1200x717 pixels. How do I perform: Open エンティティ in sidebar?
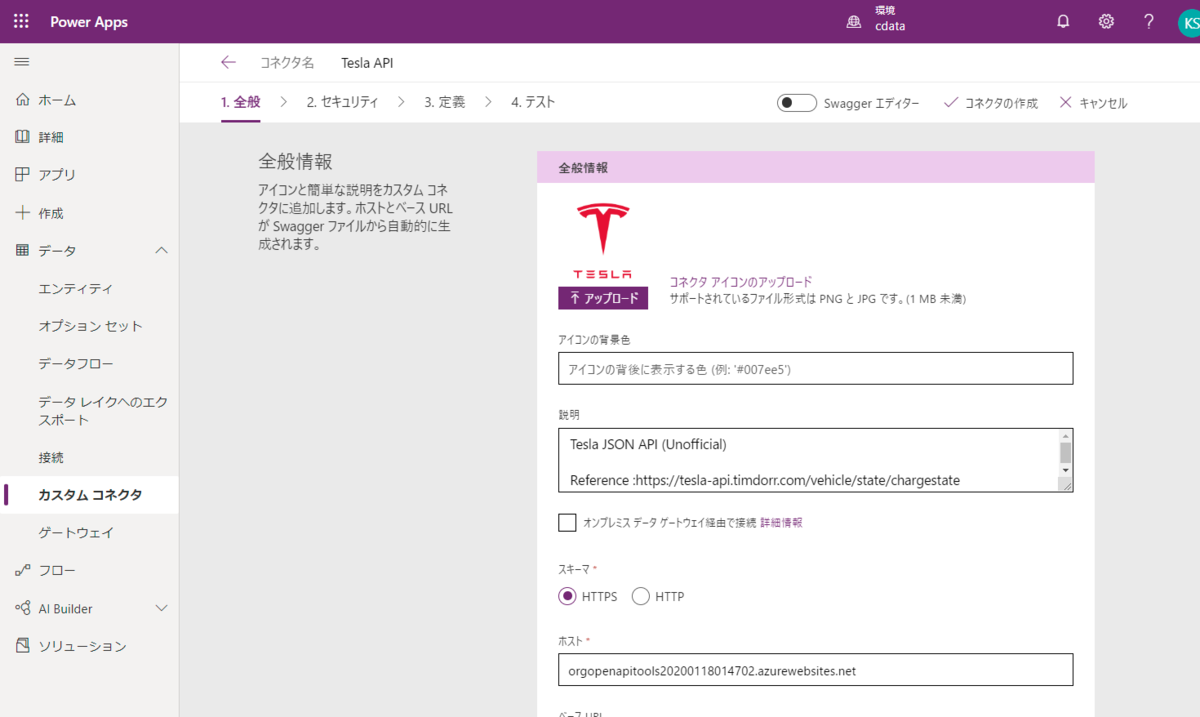click(x=76, y=289)
